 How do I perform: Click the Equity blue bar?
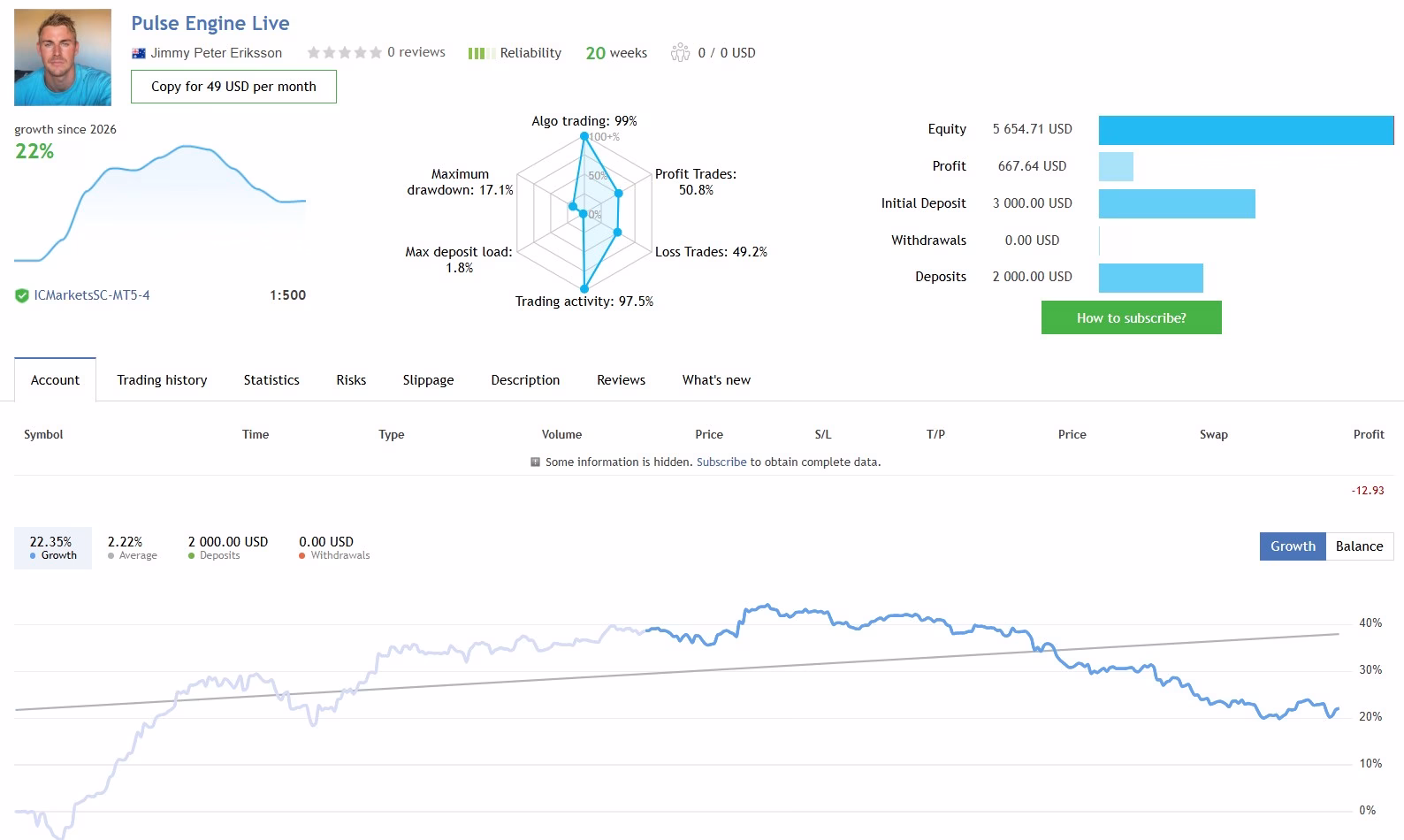click(1246, 130)
